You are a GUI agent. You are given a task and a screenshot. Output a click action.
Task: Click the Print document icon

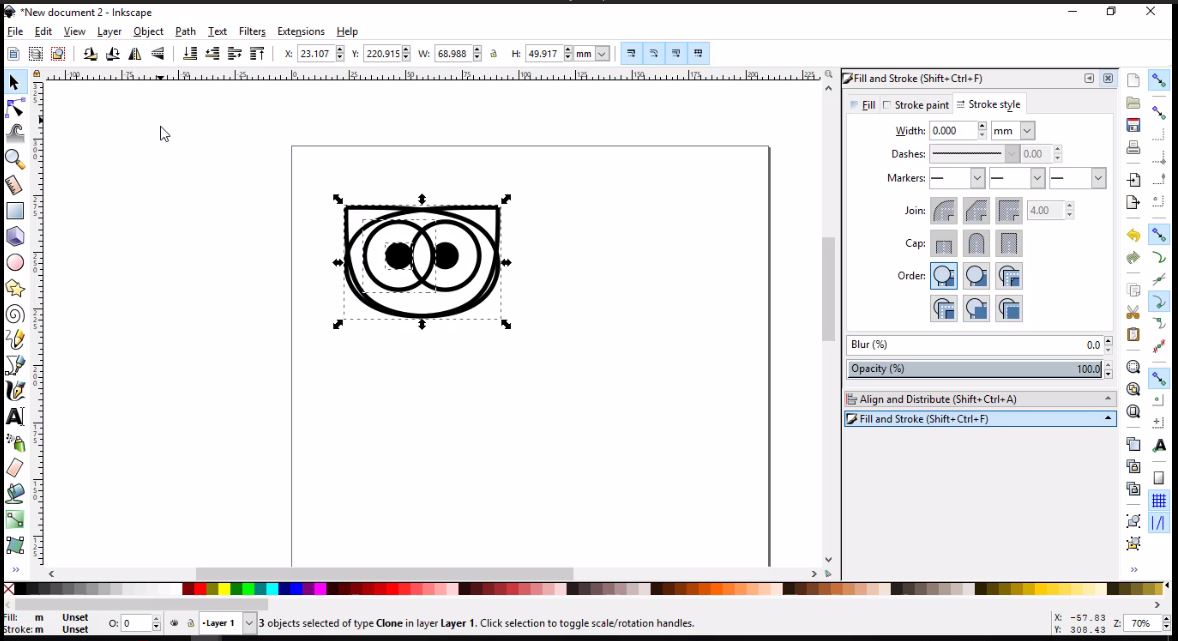1133,148
